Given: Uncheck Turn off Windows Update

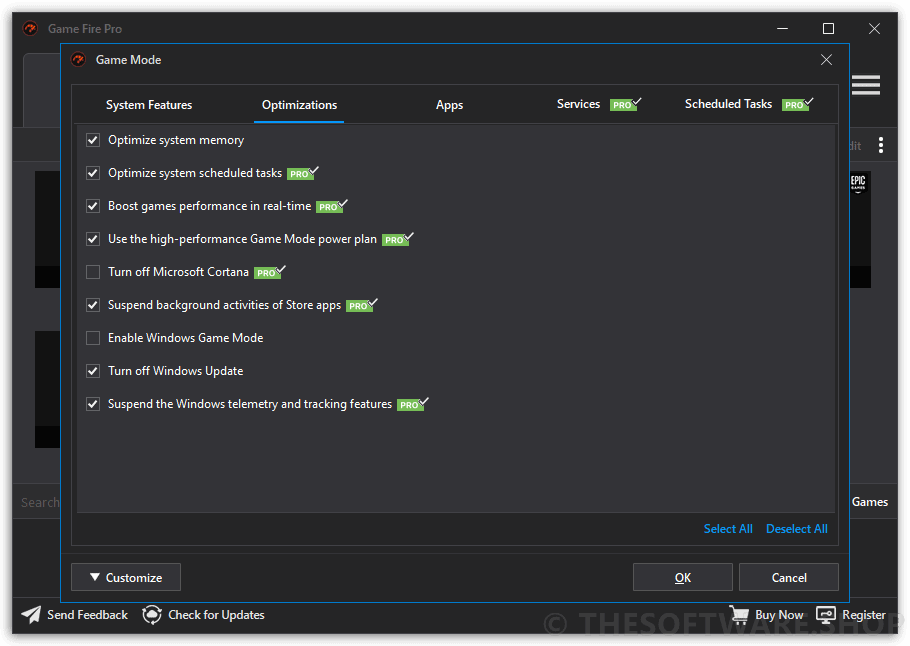Looking at the screenshot, I should coord(93,371).
